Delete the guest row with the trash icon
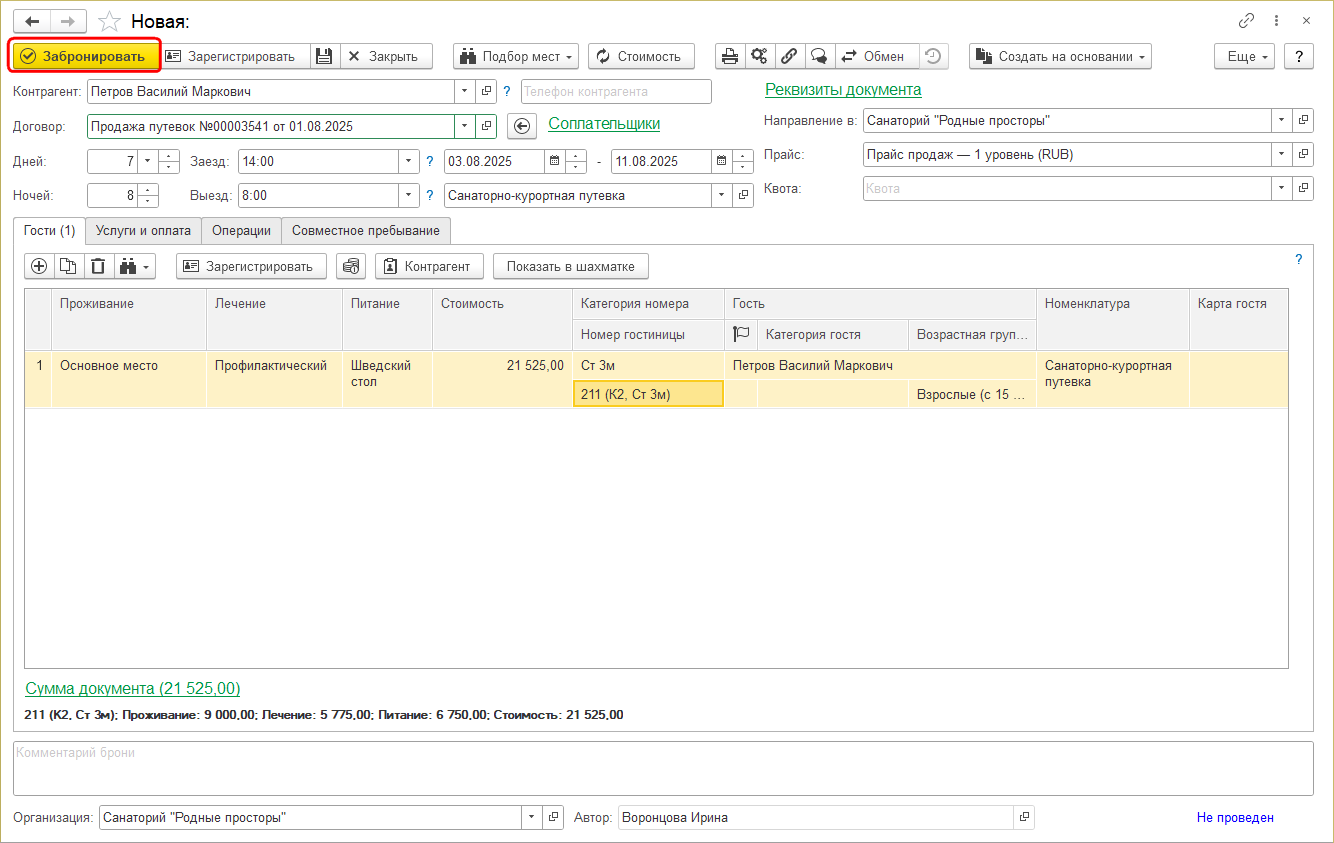Screen dimensions: 1334x843 [x=98, y=266]
